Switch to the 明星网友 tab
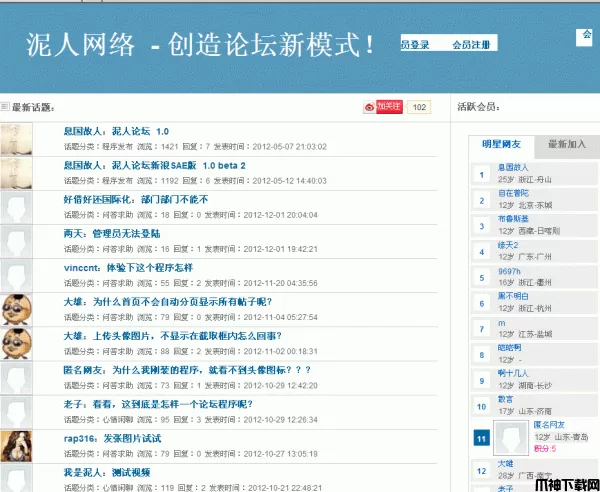Screen dimensions: 600x492 point(501,144)
